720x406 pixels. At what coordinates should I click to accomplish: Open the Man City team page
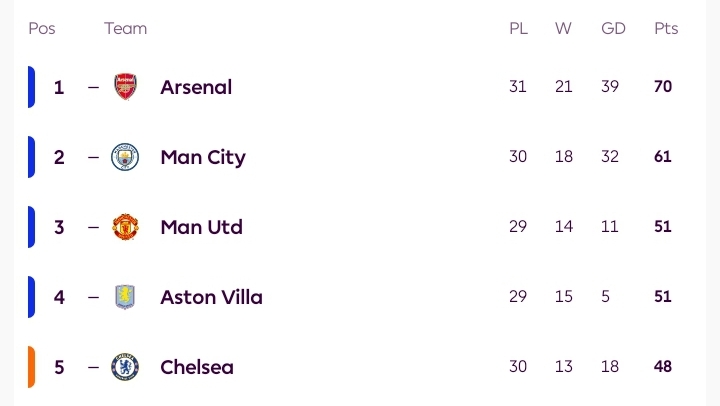point(202,157)
